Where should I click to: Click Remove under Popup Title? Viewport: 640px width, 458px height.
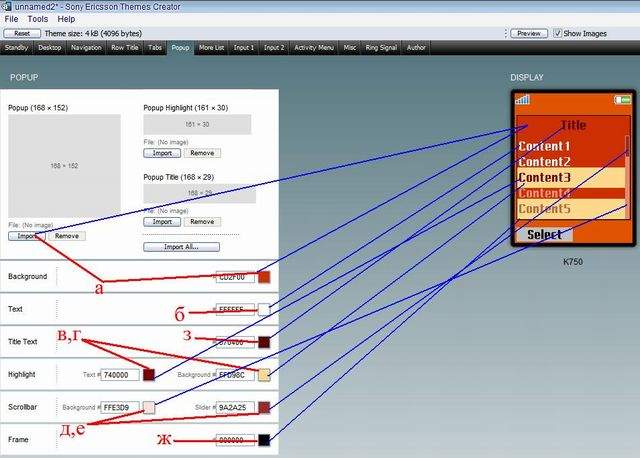pyautogui.click(x=202, y=221)
